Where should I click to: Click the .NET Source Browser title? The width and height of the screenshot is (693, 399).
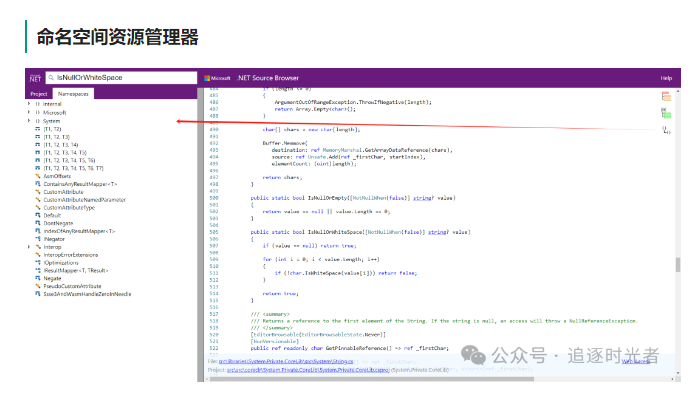[268, 78]
